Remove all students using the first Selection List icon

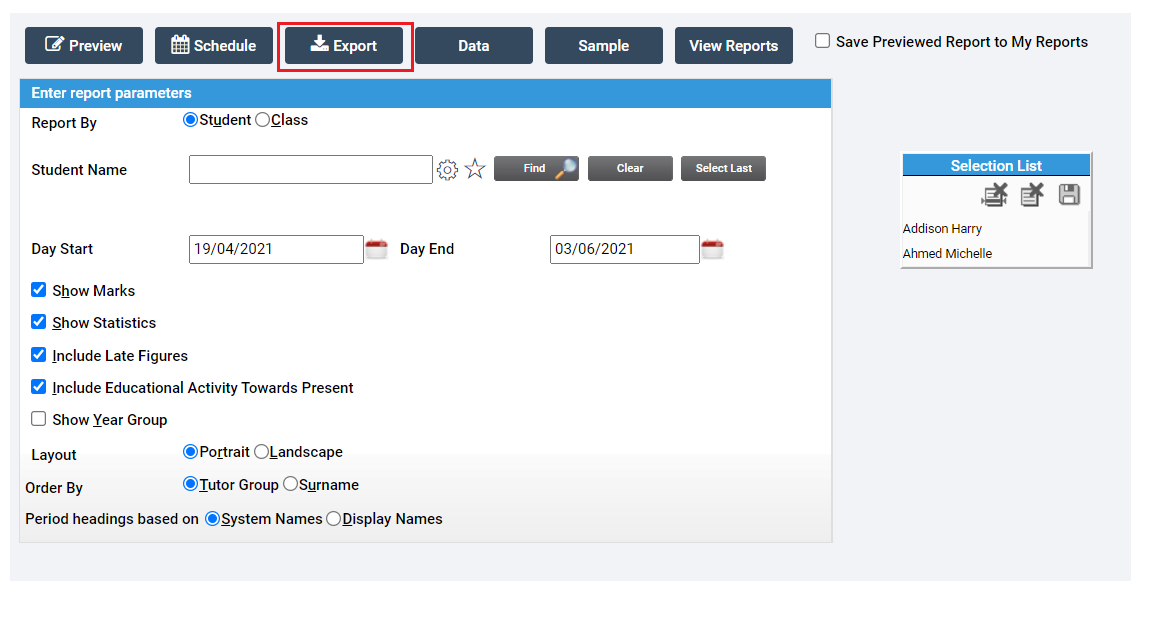(x=993, y=195)
